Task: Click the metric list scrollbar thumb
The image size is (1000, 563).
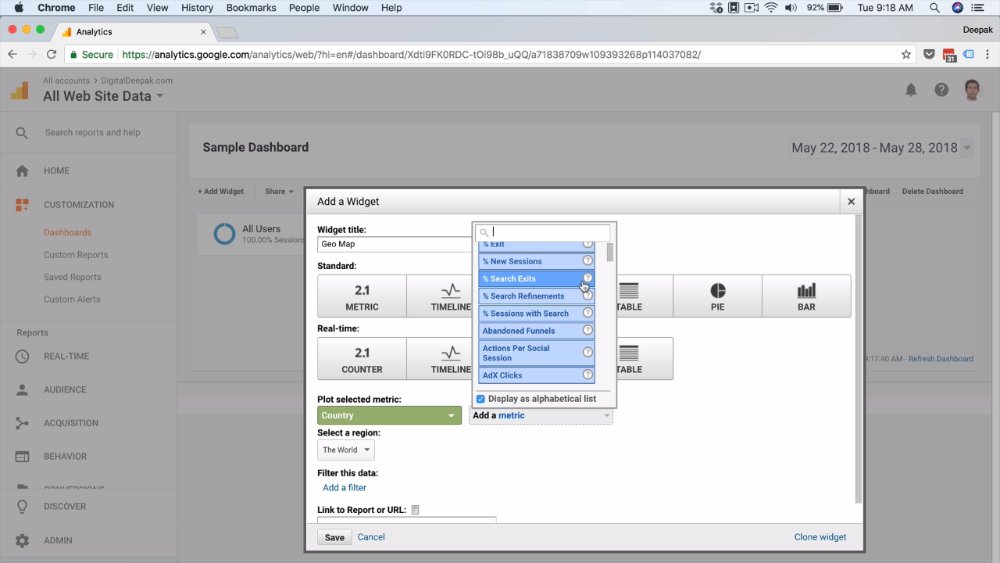Action: (610, 252)
